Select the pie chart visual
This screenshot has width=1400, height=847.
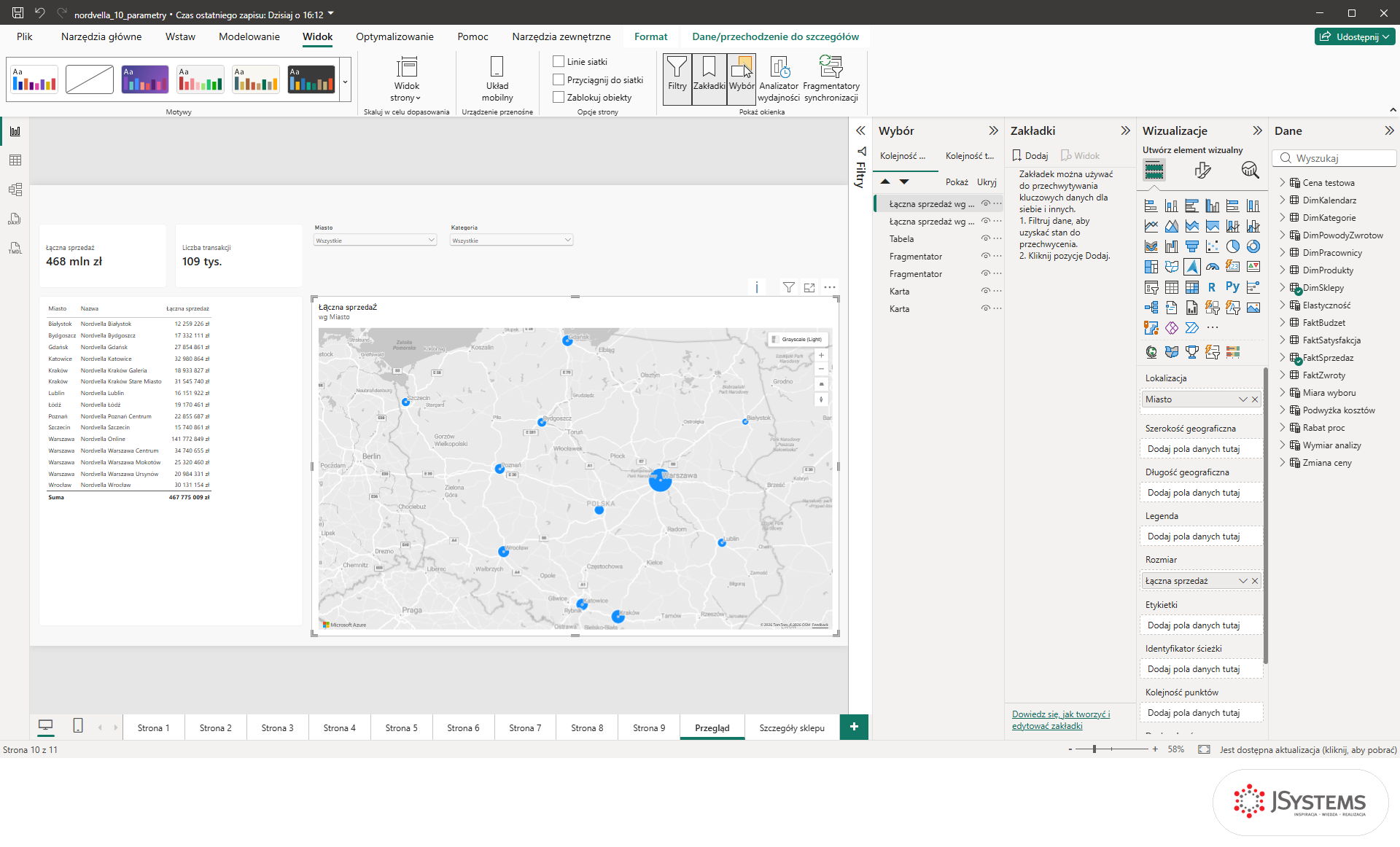tap(1233, 246)
